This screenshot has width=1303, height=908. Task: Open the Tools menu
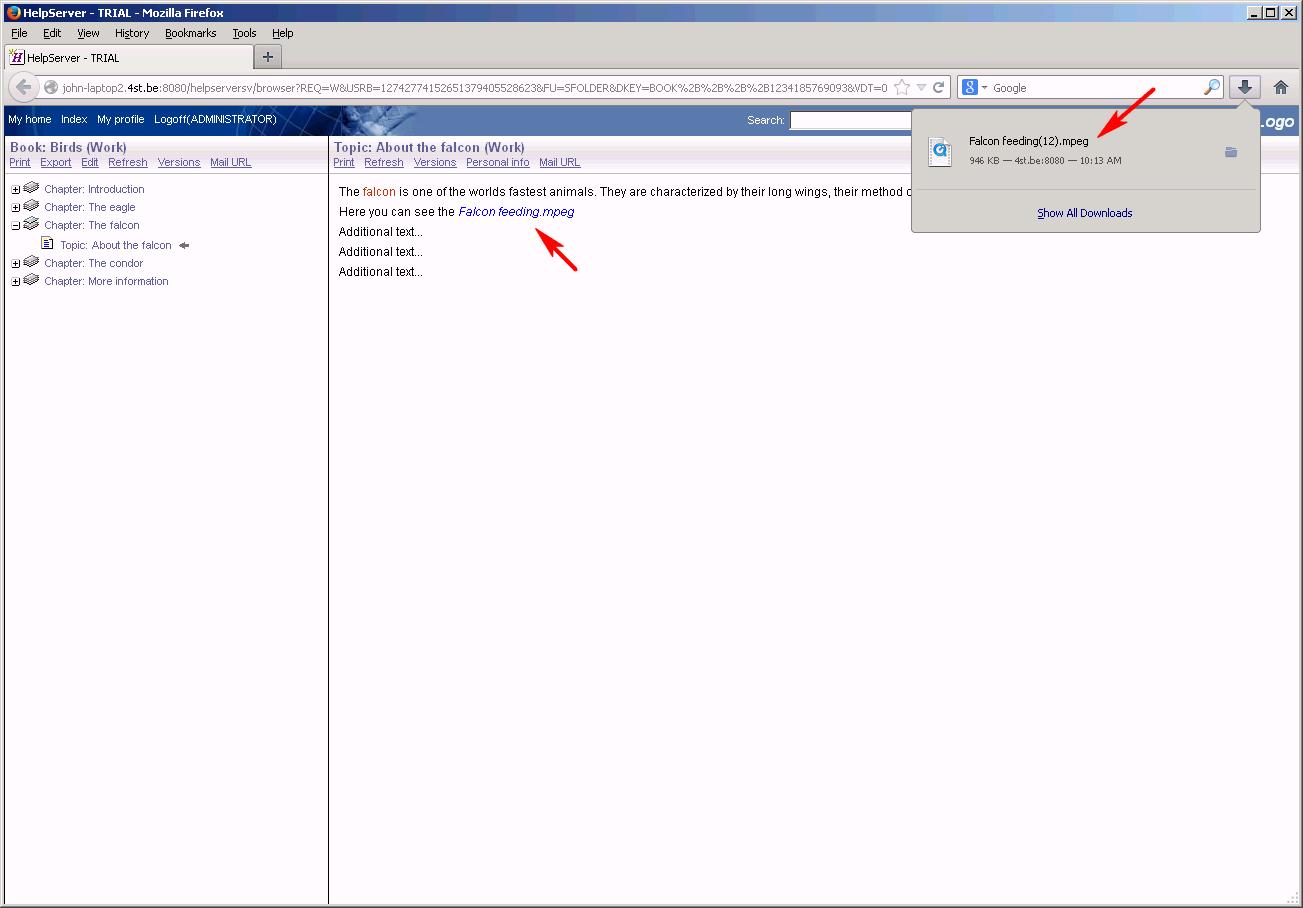click(x=244, y=32)
